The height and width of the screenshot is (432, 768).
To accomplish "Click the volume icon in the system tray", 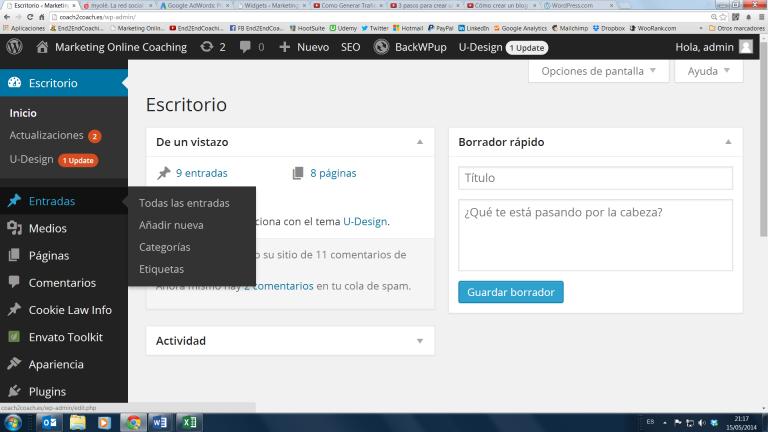I will [x=702, y=422].
